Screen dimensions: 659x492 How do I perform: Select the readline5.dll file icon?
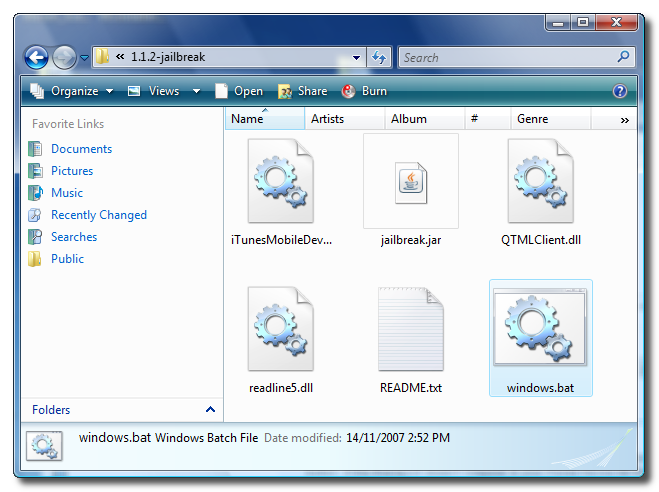coord(281,330)
